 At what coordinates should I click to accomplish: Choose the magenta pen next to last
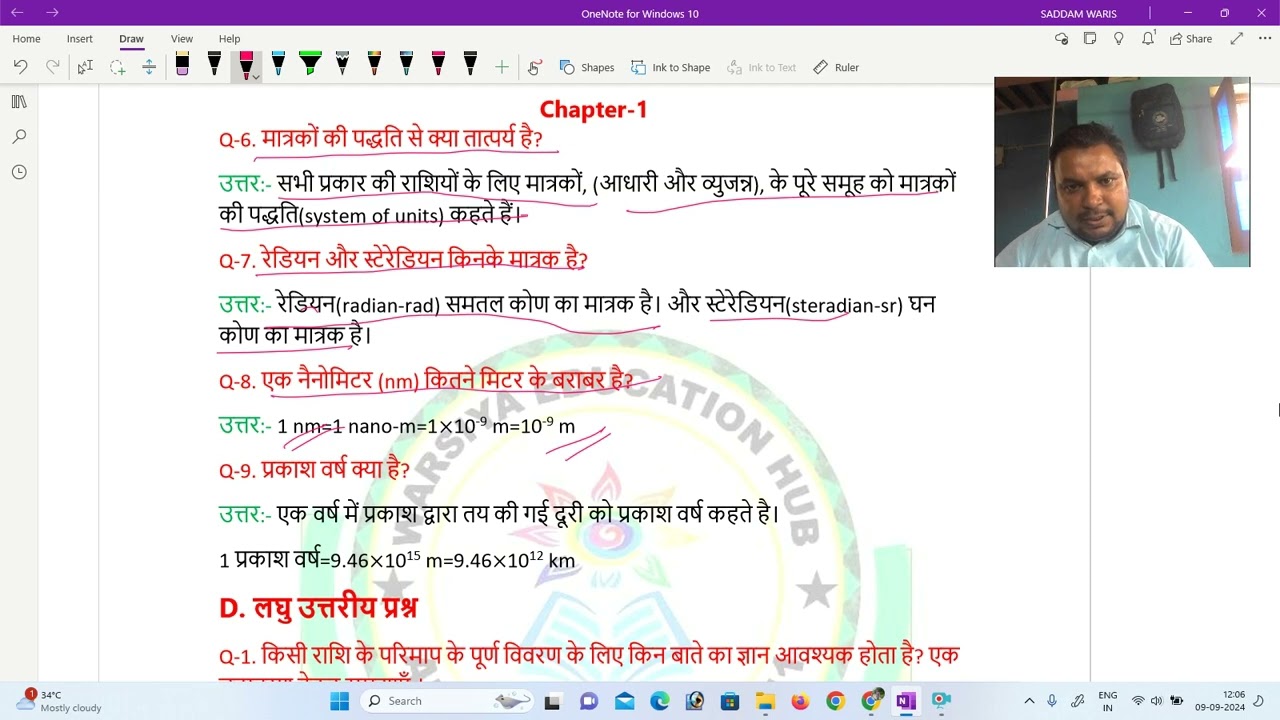438,65
